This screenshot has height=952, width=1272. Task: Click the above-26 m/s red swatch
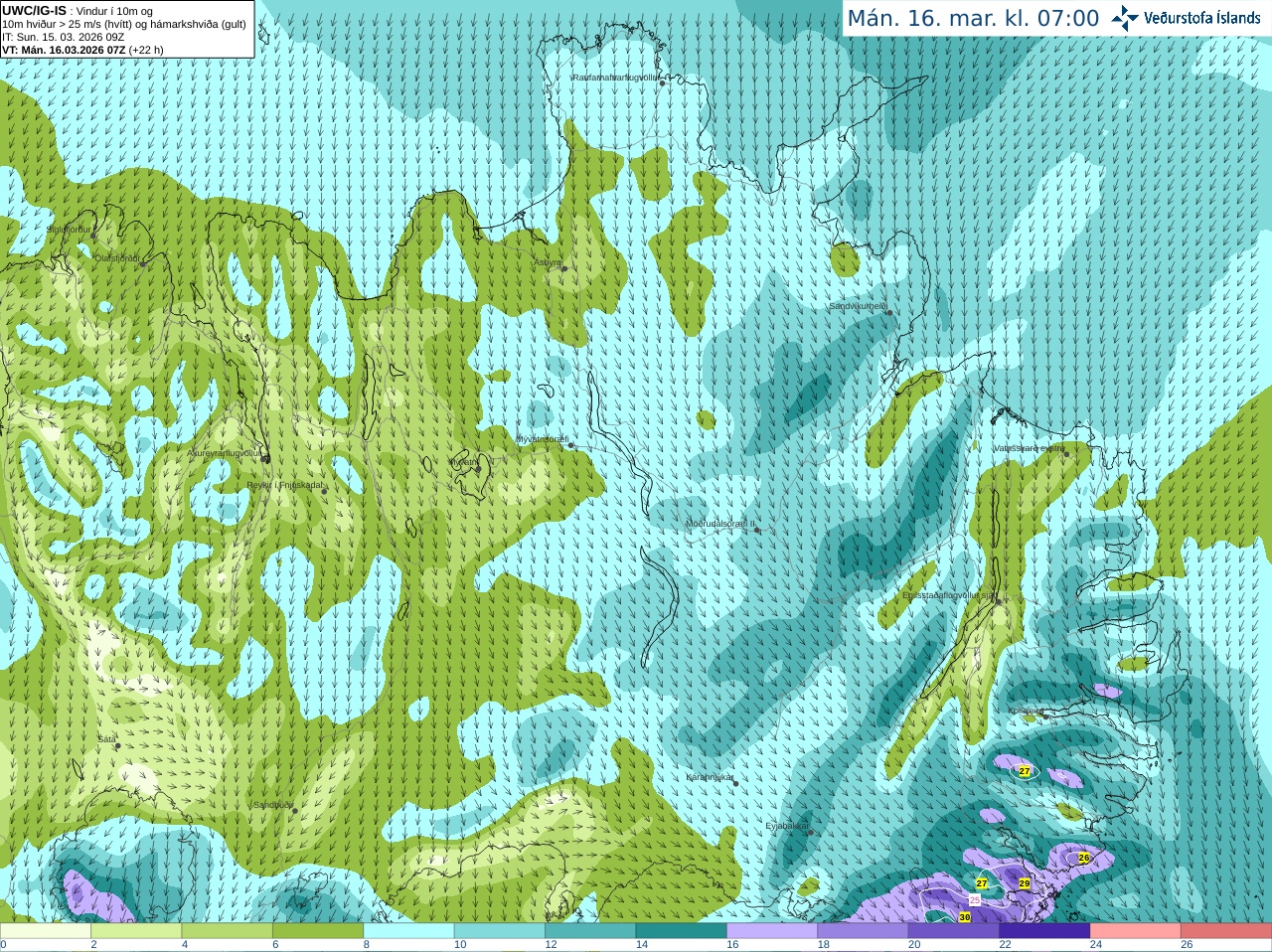click(1226, 931)
